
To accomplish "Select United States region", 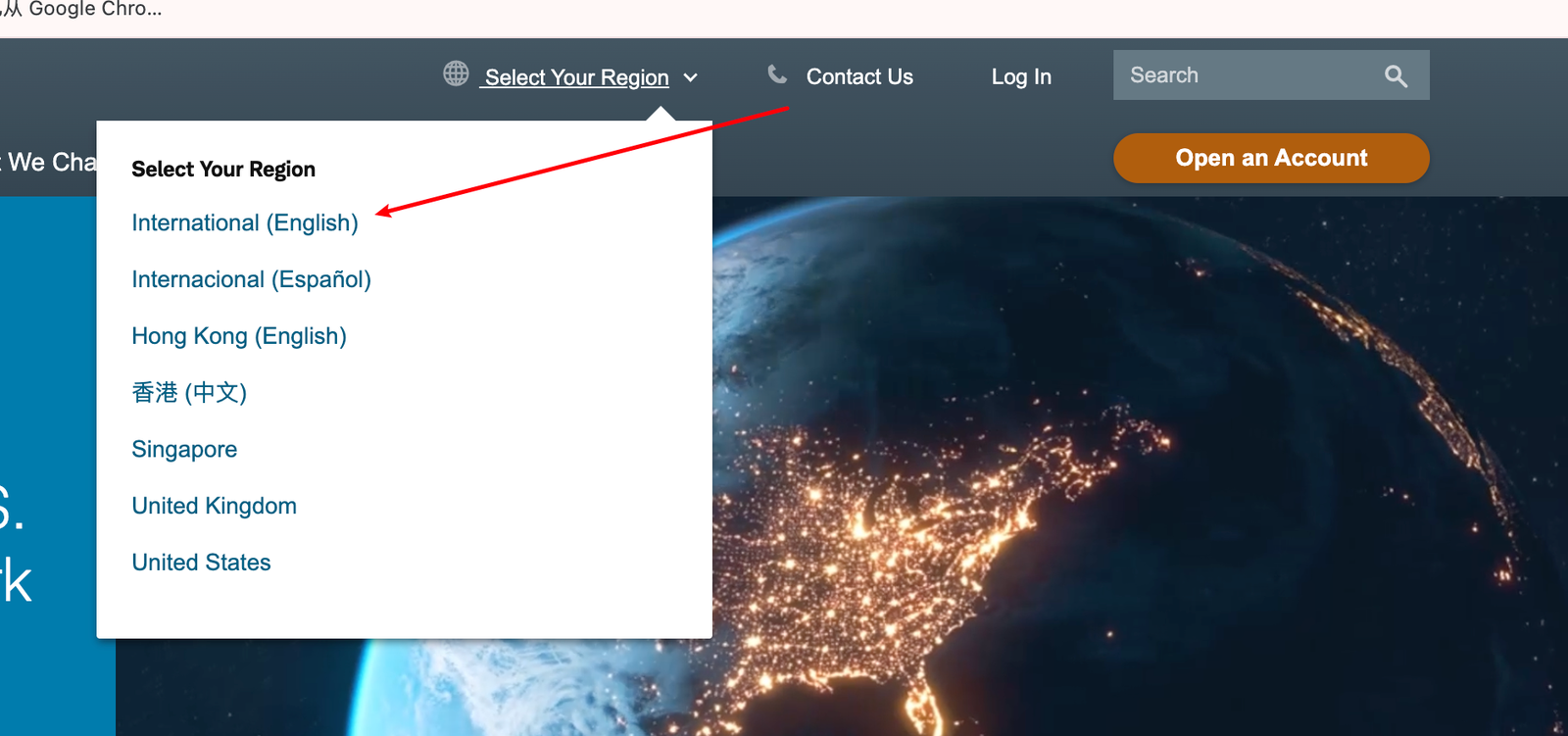I will [202, 563].
